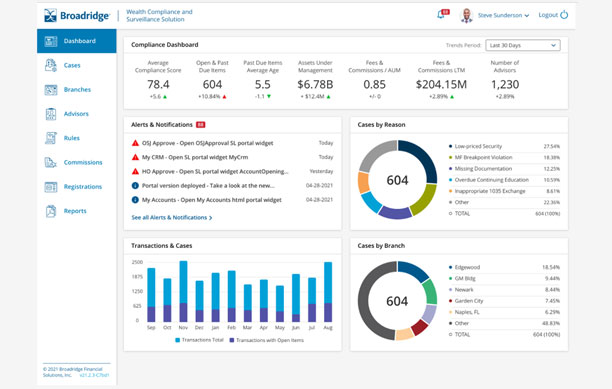Select the Registrations sidebar icon
The height and width of the screenshot is (389, 612).
[x=51, y=187]
